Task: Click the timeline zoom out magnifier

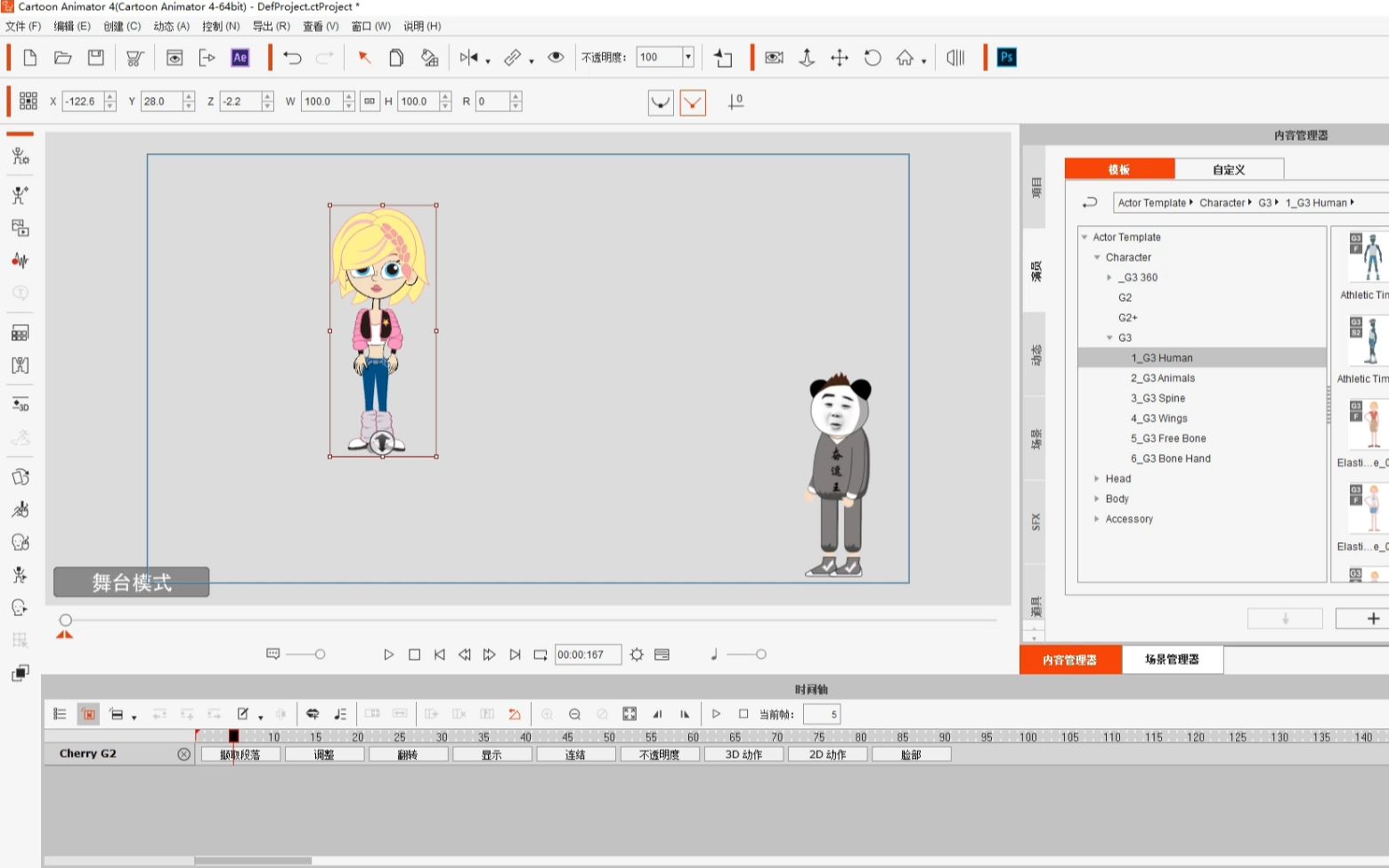Action: [574, 714]
